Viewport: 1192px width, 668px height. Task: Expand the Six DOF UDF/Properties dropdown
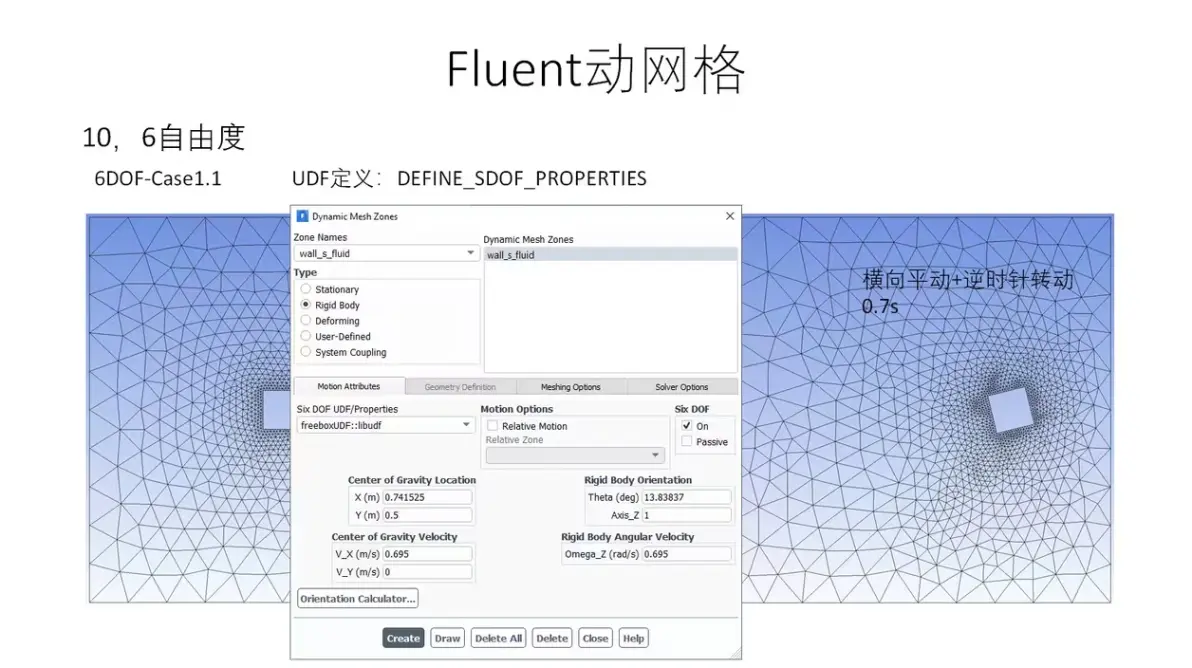(385, 426)
